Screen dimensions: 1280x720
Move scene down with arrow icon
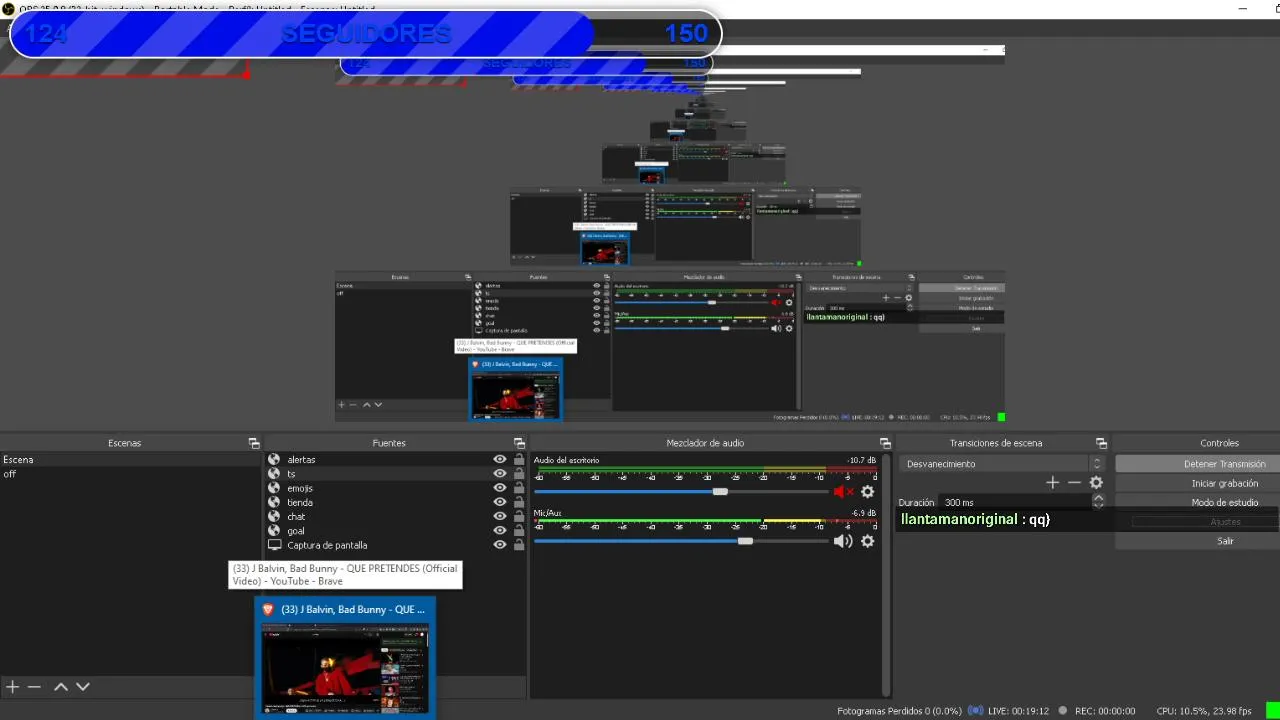tap(83, 687)
